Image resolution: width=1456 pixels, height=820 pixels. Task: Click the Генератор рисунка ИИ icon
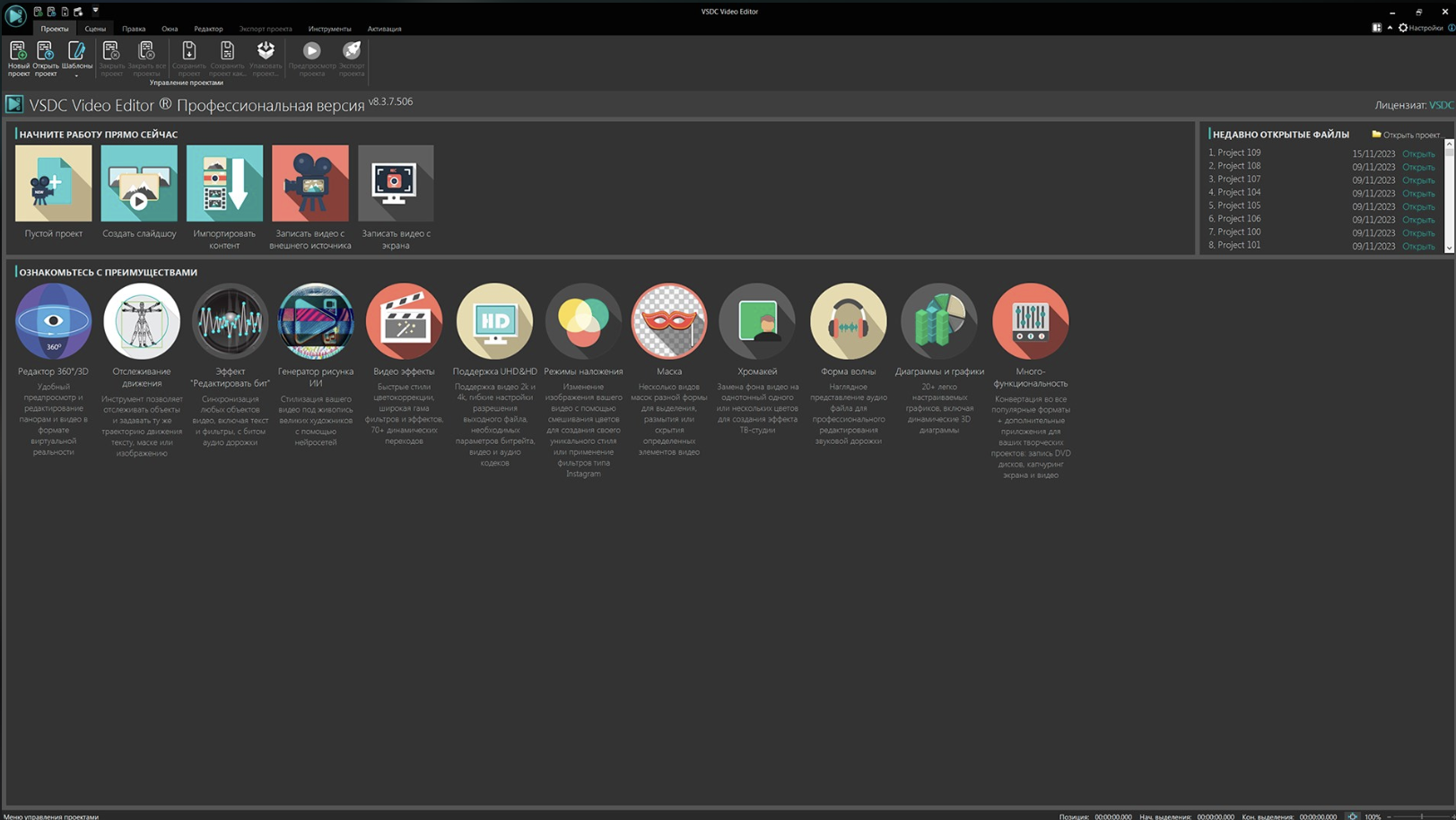[316, 321]
